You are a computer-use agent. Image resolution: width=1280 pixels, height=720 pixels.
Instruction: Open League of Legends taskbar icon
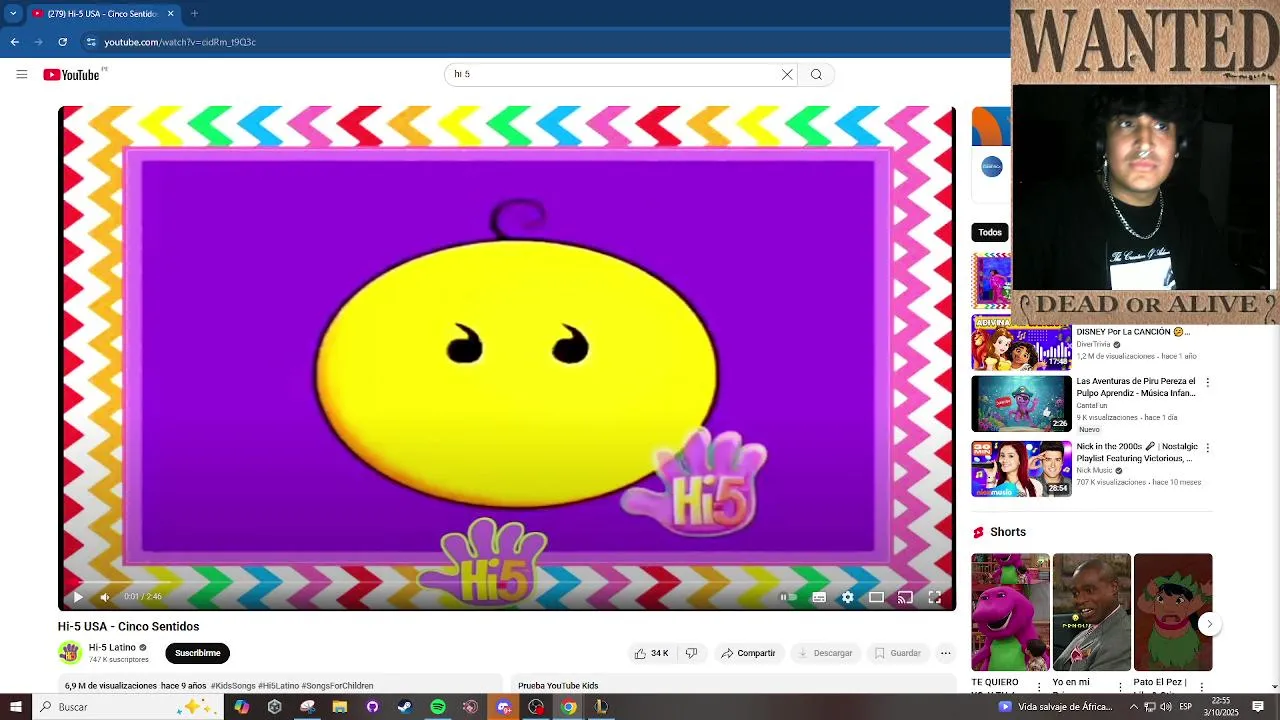[x=601, y=707]
